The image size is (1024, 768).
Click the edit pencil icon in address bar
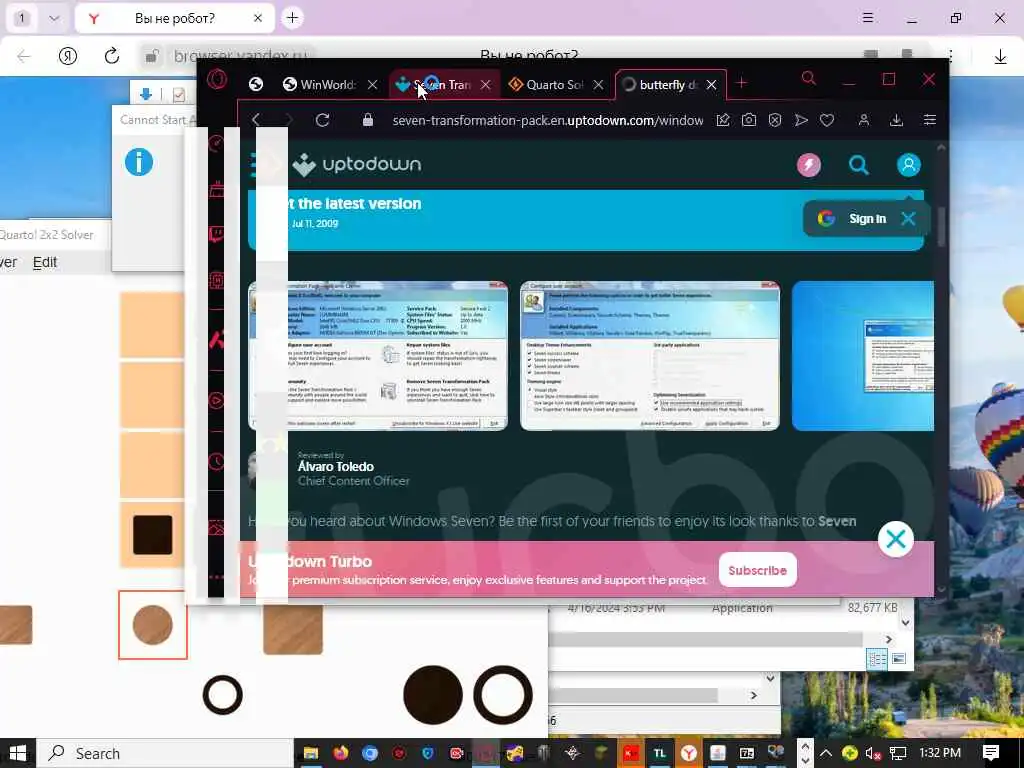723,120
